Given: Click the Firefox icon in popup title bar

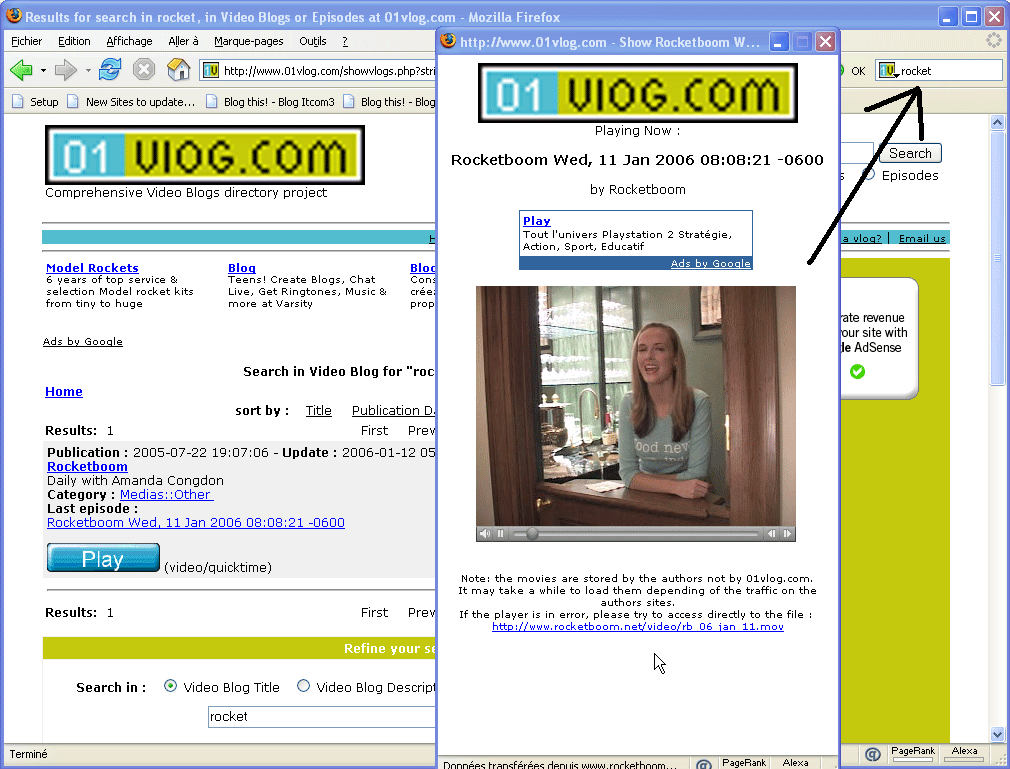Looking at the screenshot, I should [448, 41].
